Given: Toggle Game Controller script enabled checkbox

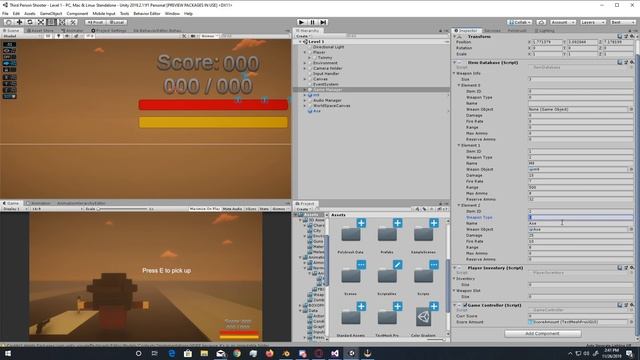Looking at the screenshot, I should click(x=465, y=305).
